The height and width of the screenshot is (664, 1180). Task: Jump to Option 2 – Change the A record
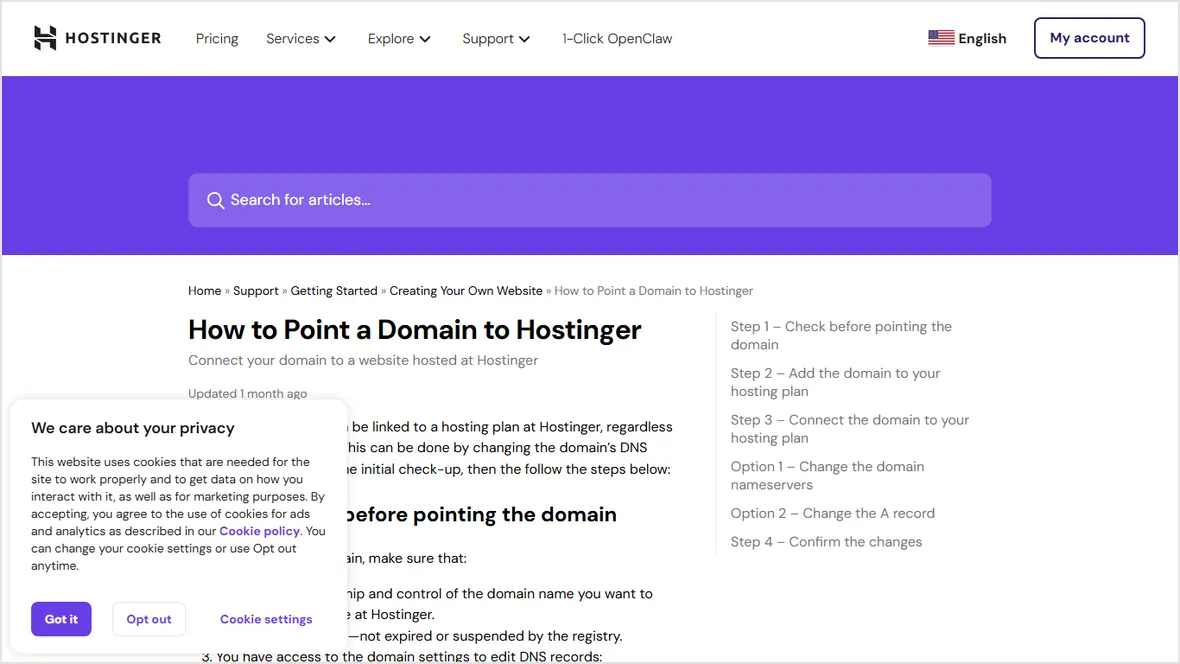[832, 513]
